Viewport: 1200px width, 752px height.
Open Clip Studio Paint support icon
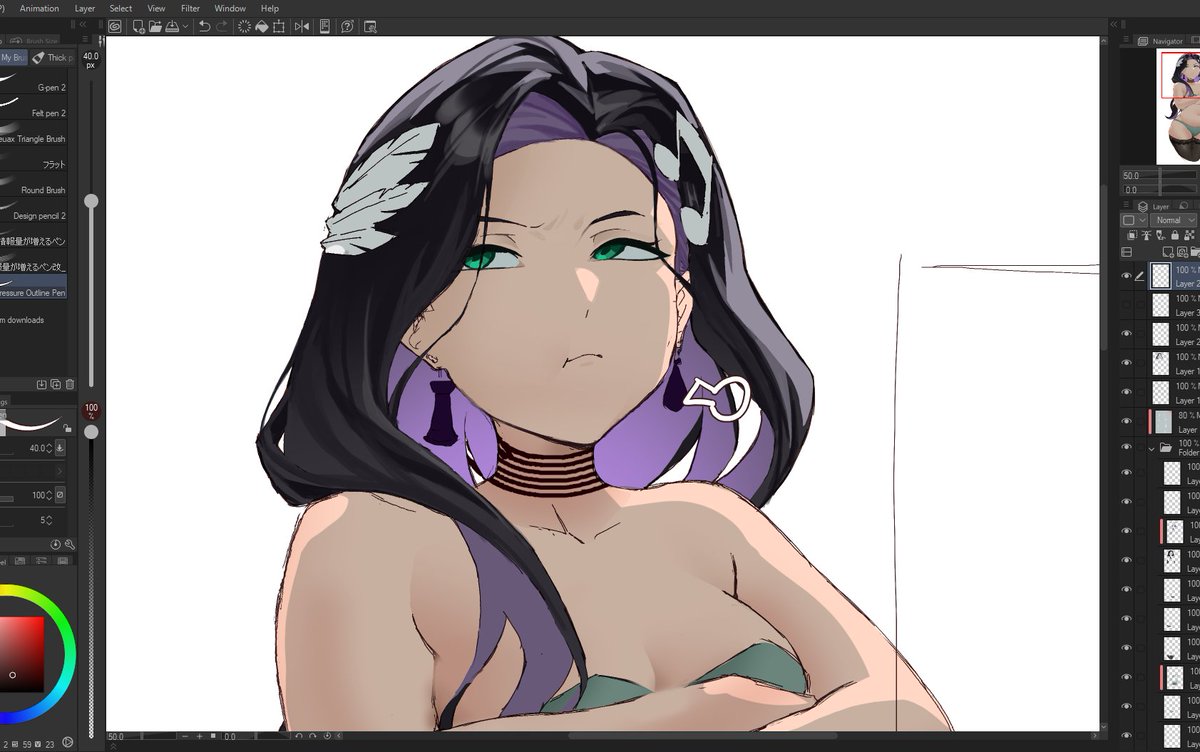tap(347, 27)
